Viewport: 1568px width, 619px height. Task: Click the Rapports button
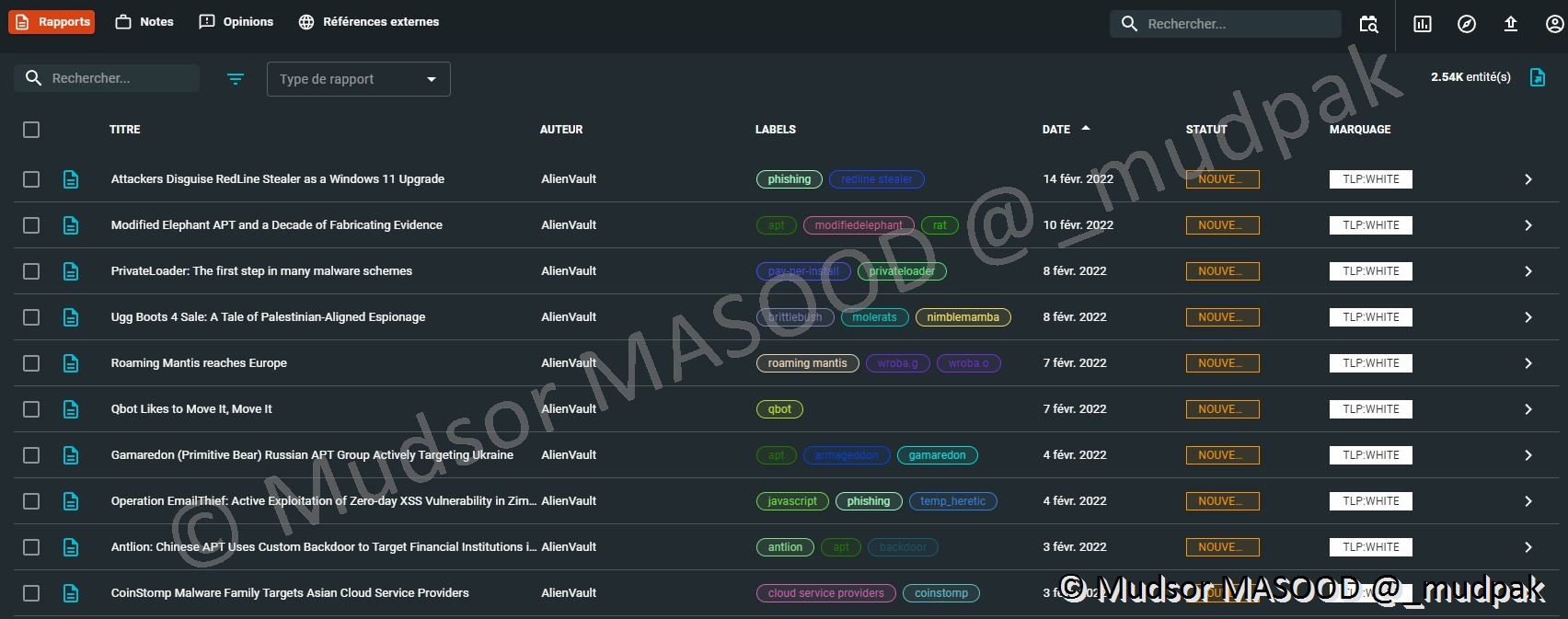click(52, 22)
